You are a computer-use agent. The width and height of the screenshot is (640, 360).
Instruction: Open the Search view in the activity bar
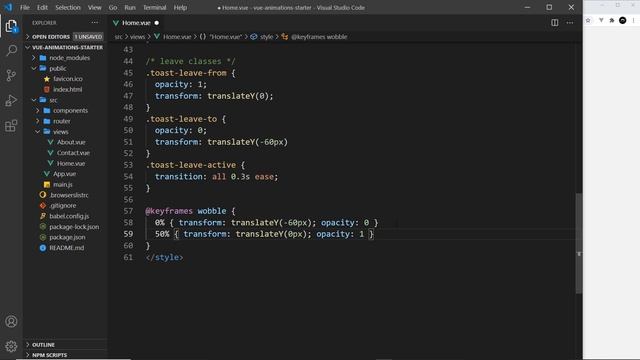tap(11, 51)
